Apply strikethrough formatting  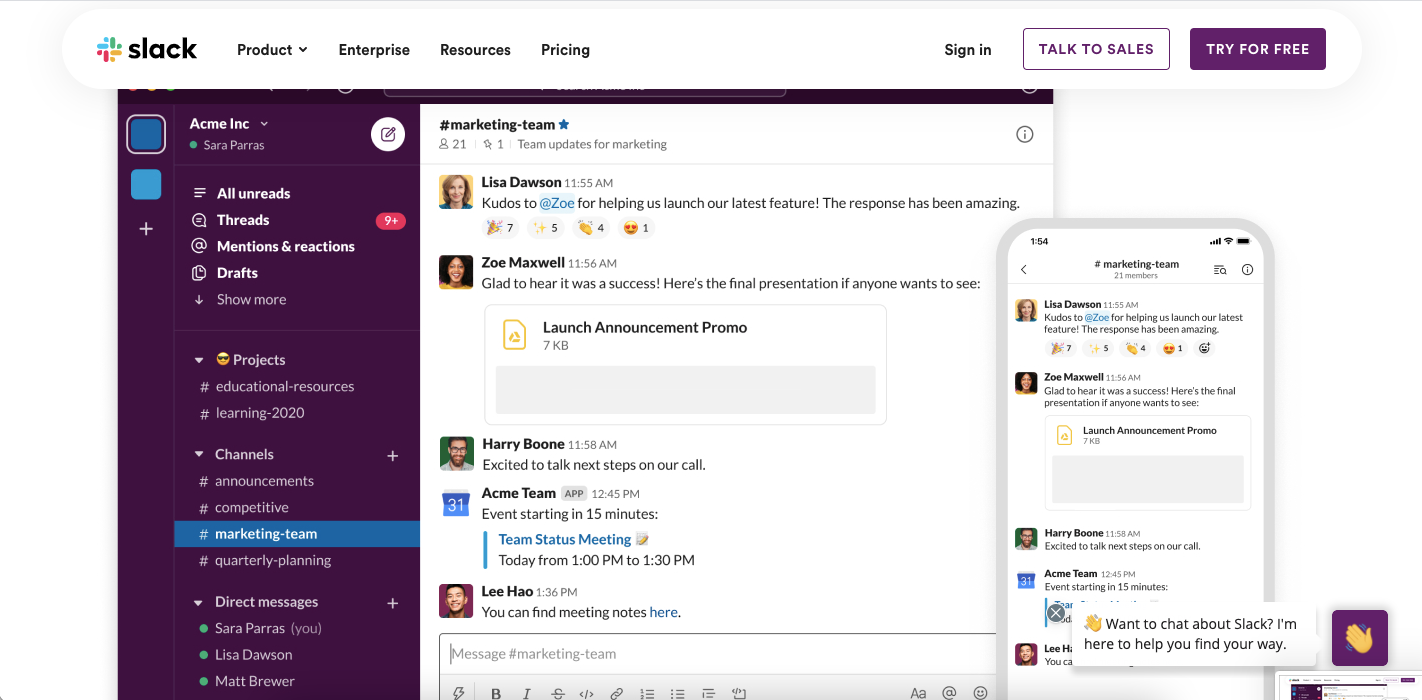pos(557,692)
